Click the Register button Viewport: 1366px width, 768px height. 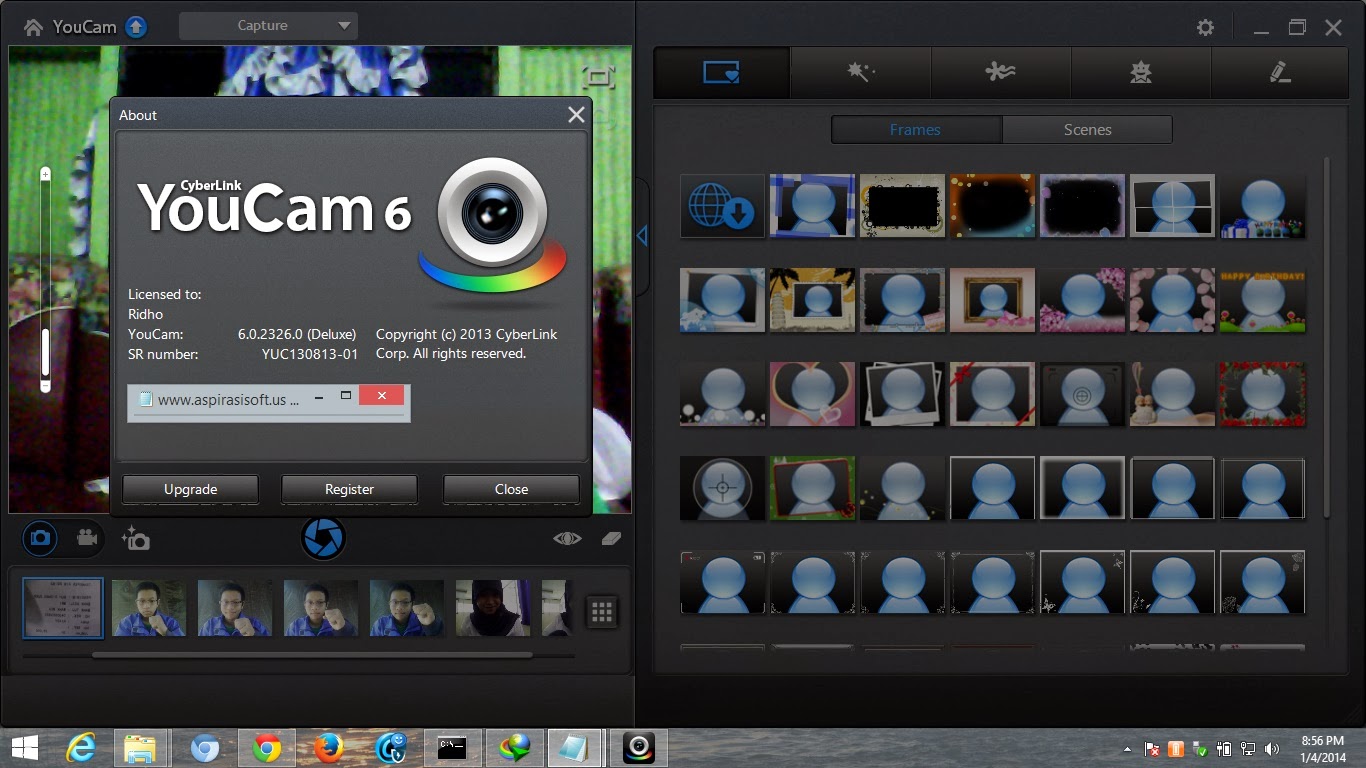(x=349, y=489)
